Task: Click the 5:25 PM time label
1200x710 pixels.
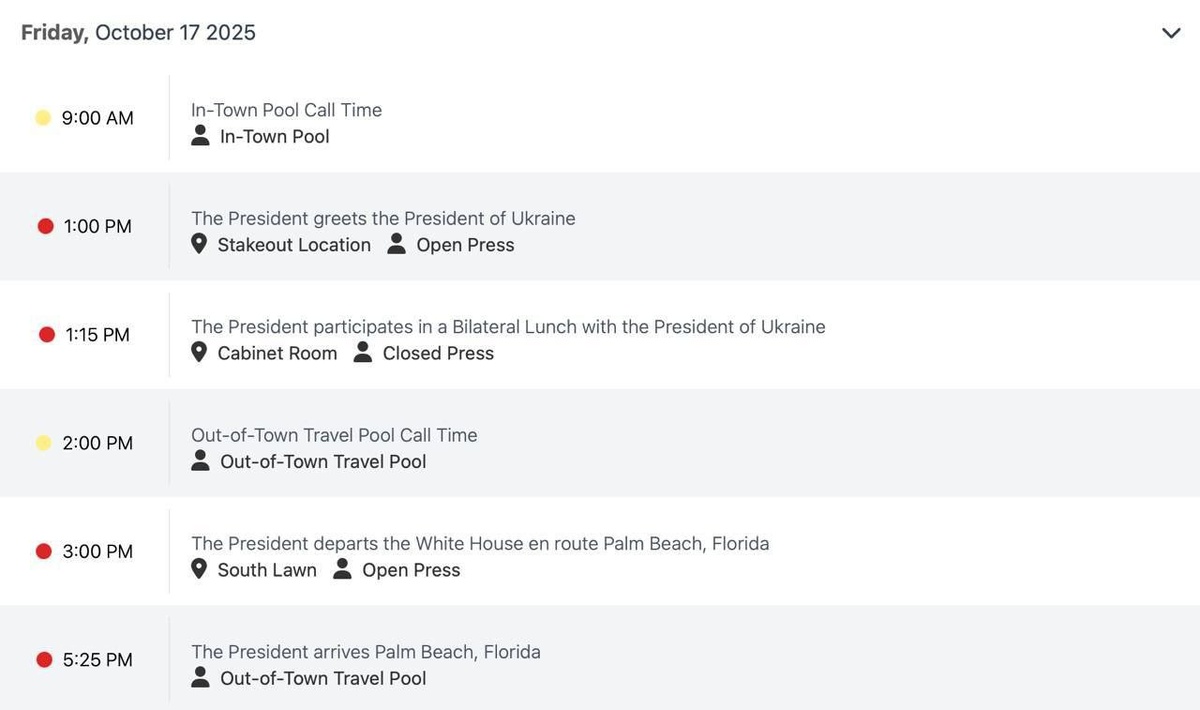Action: coord(98,660)
